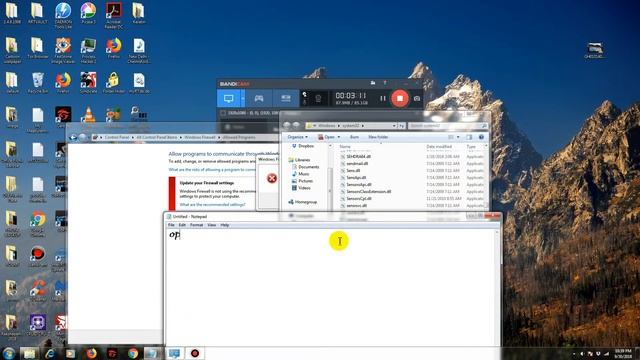
Task: Select SensorsCpl.dll file in Explorer
Action: coord(356,198)
